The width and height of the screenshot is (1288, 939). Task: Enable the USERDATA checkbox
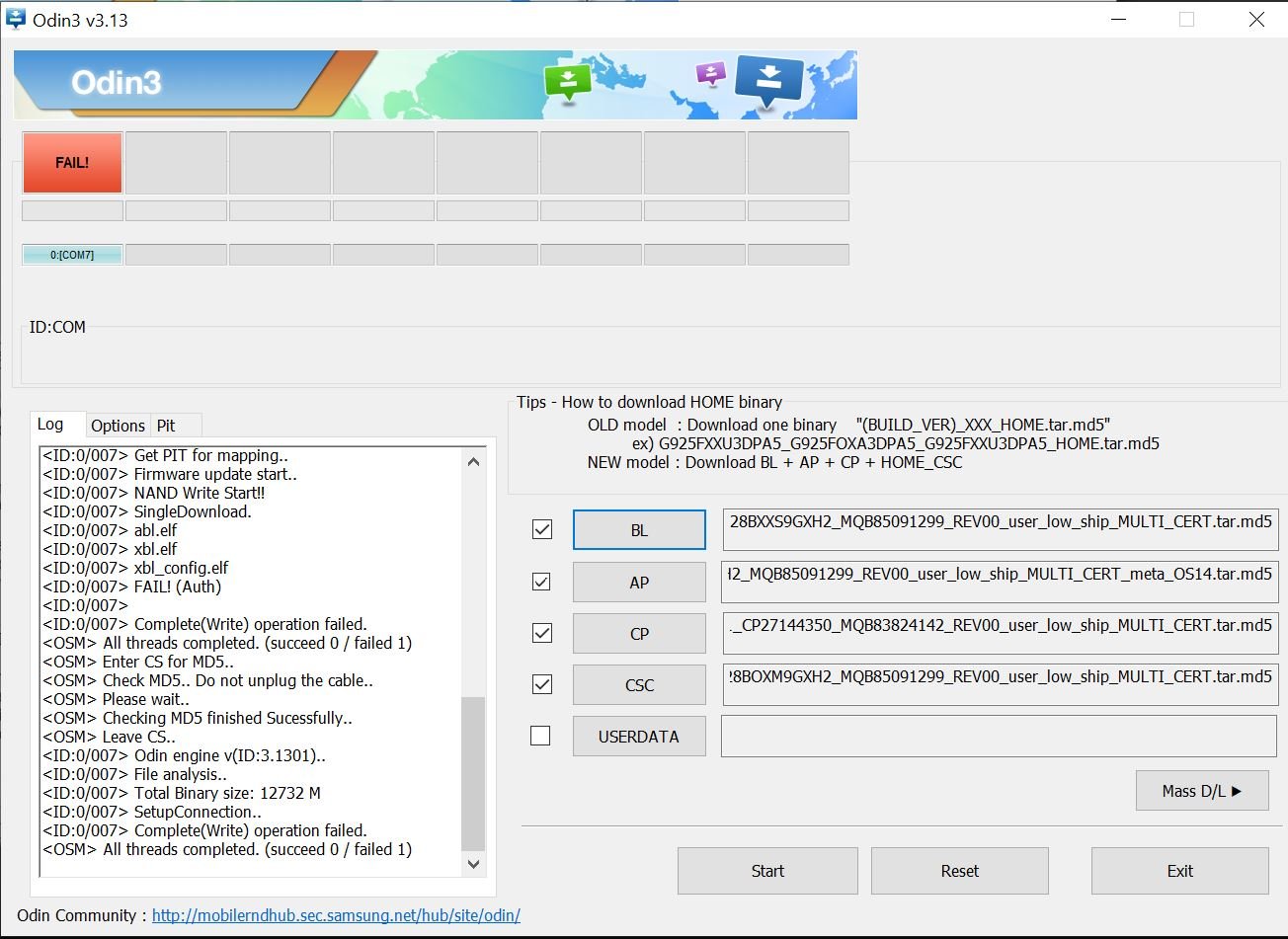click(541, 736)
